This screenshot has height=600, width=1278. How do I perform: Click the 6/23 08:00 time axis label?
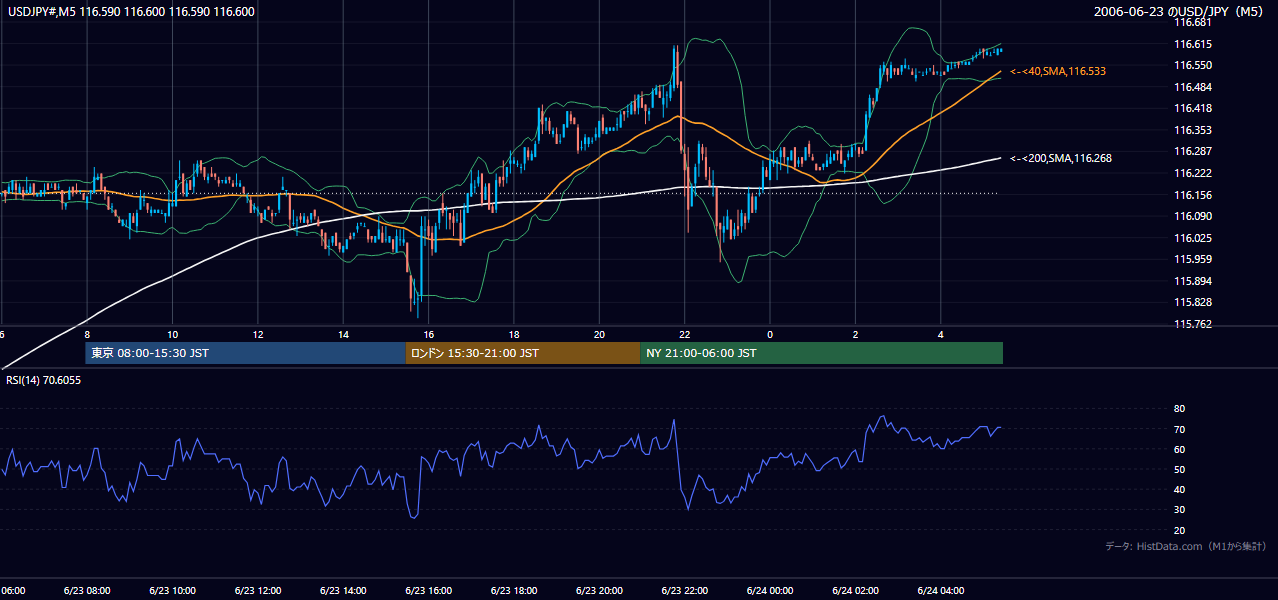point(87,591)
